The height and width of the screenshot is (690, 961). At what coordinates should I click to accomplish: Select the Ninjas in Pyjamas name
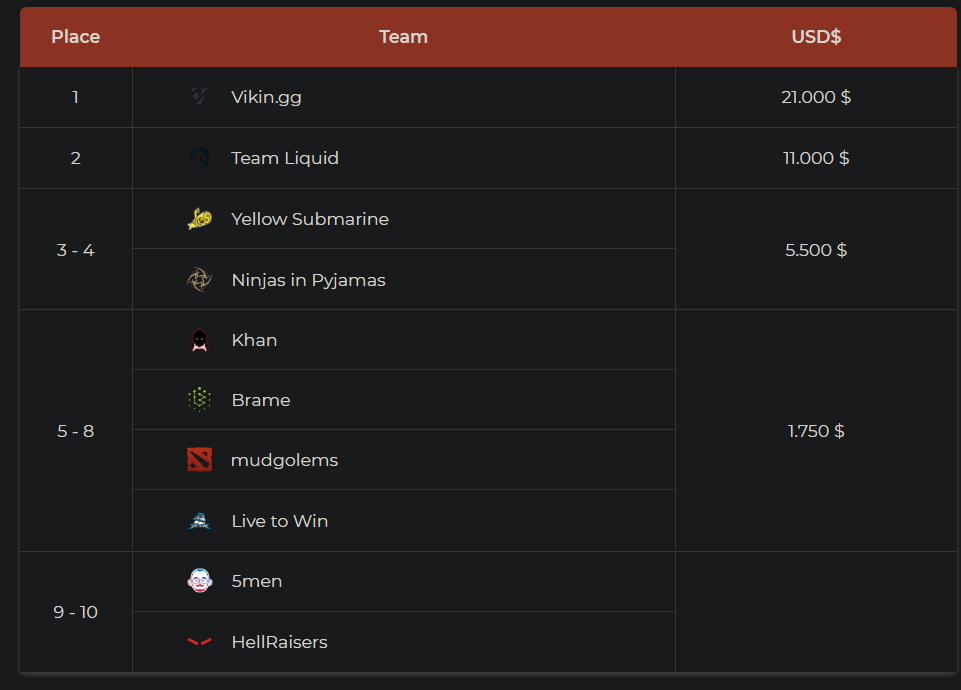[x=308, y=280]
